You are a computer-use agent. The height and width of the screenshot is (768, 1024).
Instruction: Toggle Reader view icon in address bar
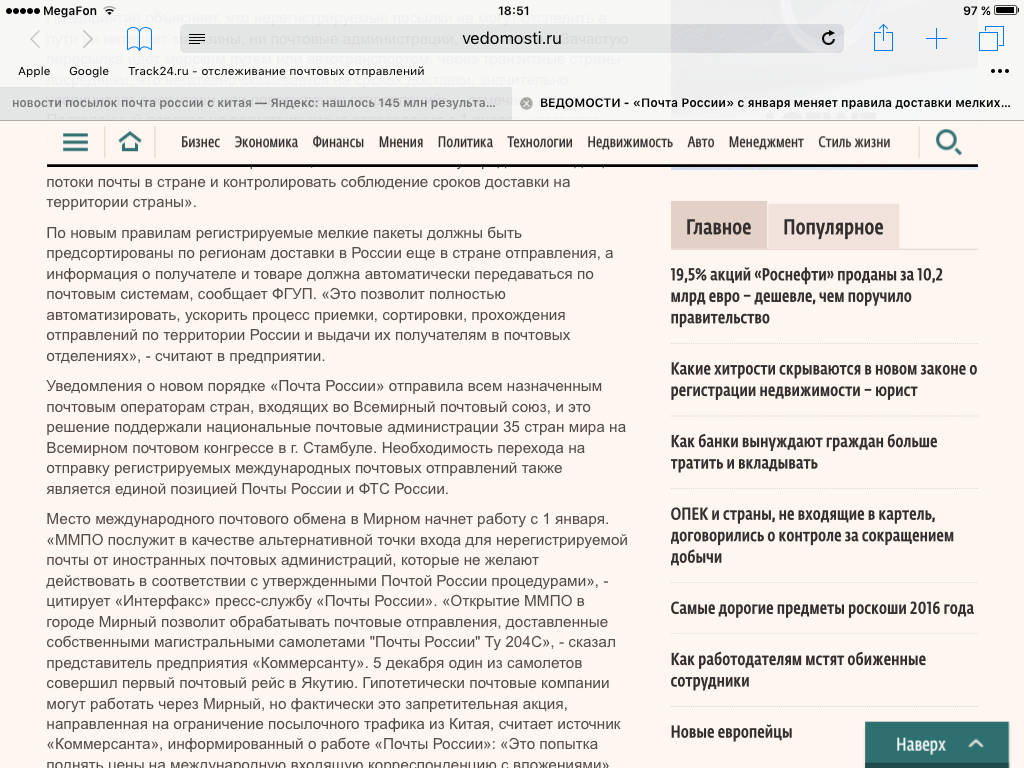197,39
